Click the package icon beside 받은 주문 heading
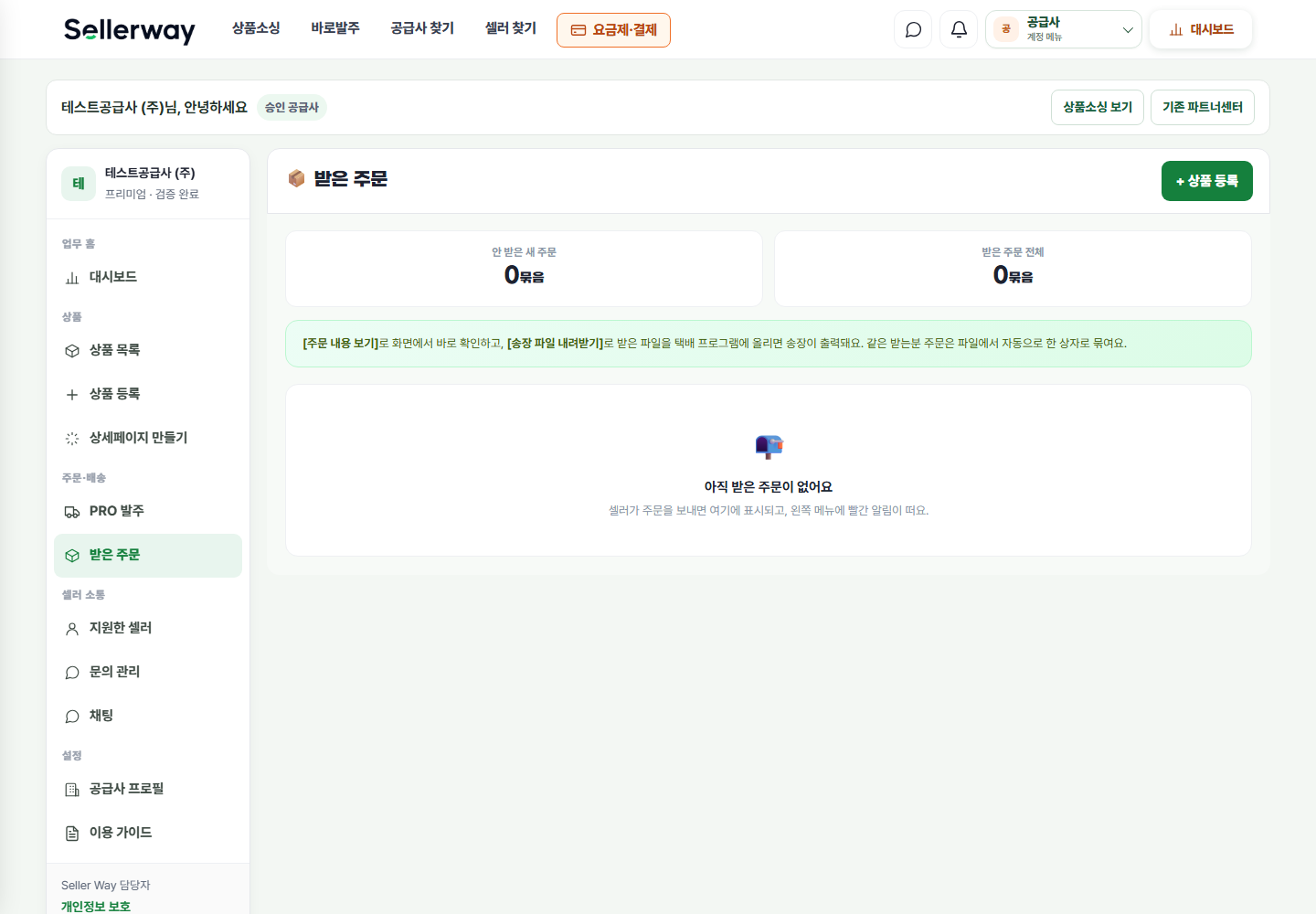1316x914 pixels. click(x=296, y=178)
